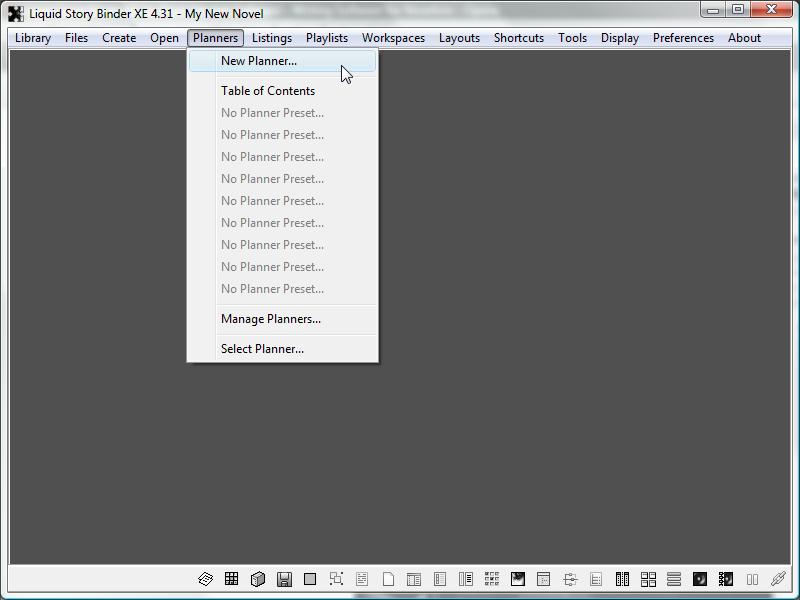This screenshot has width=800, height=600.
Task: Click the flowchart diagram icon in toolbar
Action: coord(570,579)
